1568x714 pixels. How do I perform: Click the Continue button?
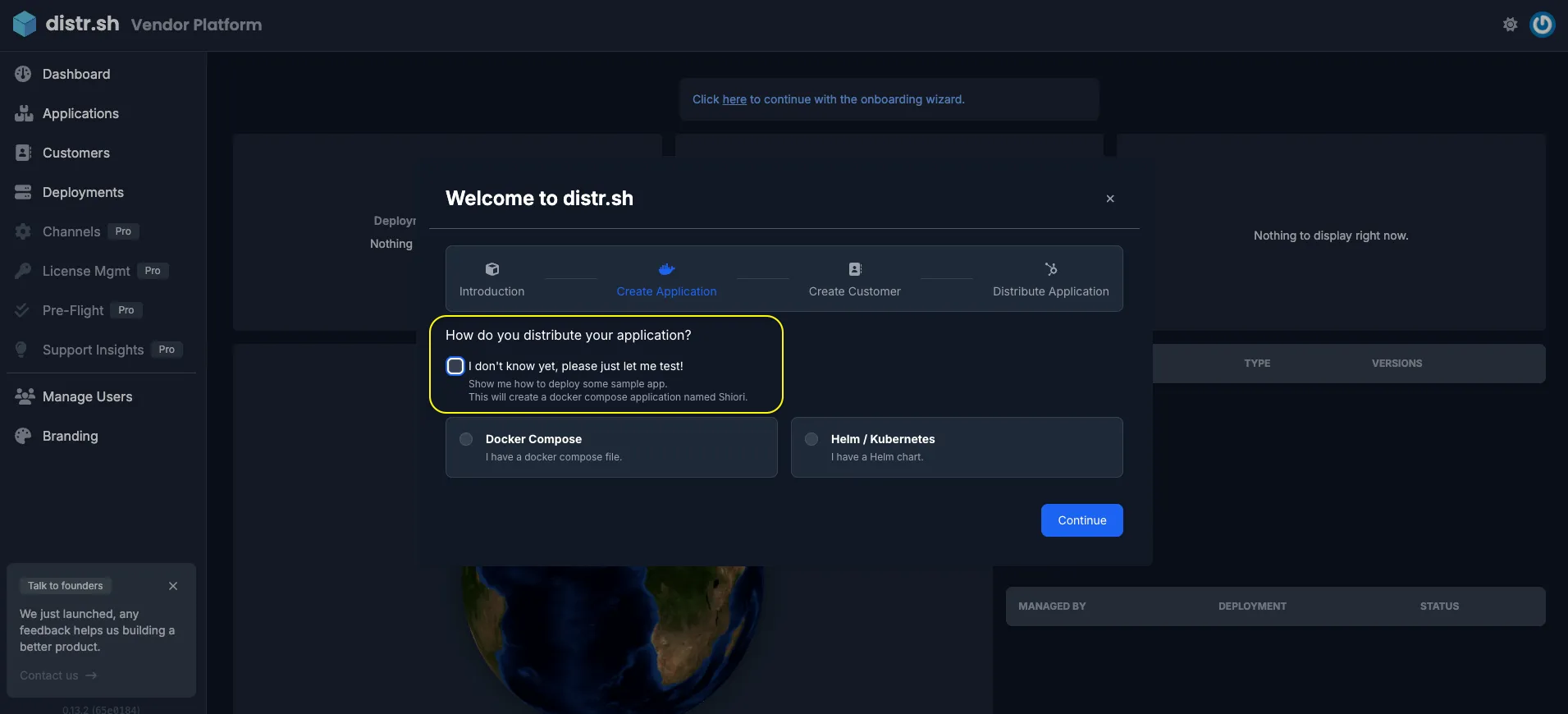coord(1081,520)
